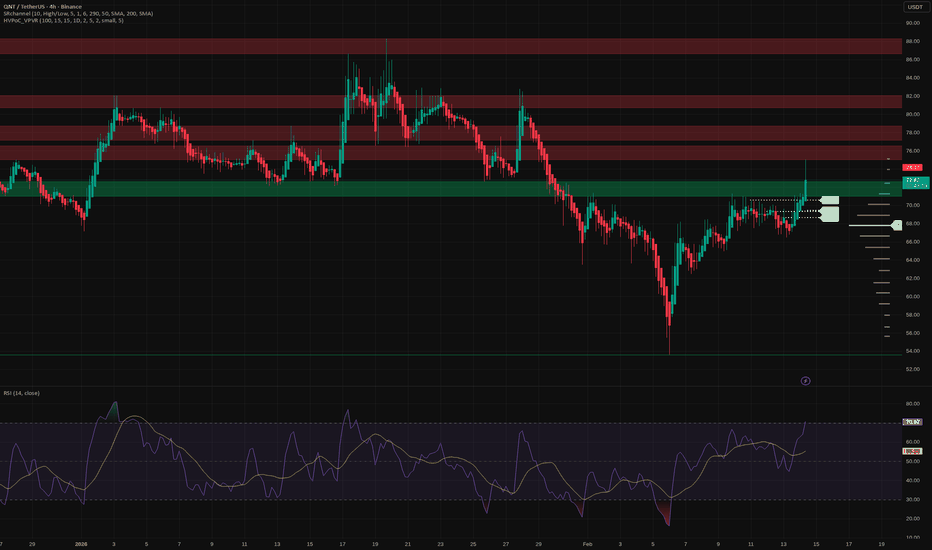The width and height of the screenshot is (932, 550).
Task: Click the QNT / TetherUS symbol title
Action: tap(42, 7)
